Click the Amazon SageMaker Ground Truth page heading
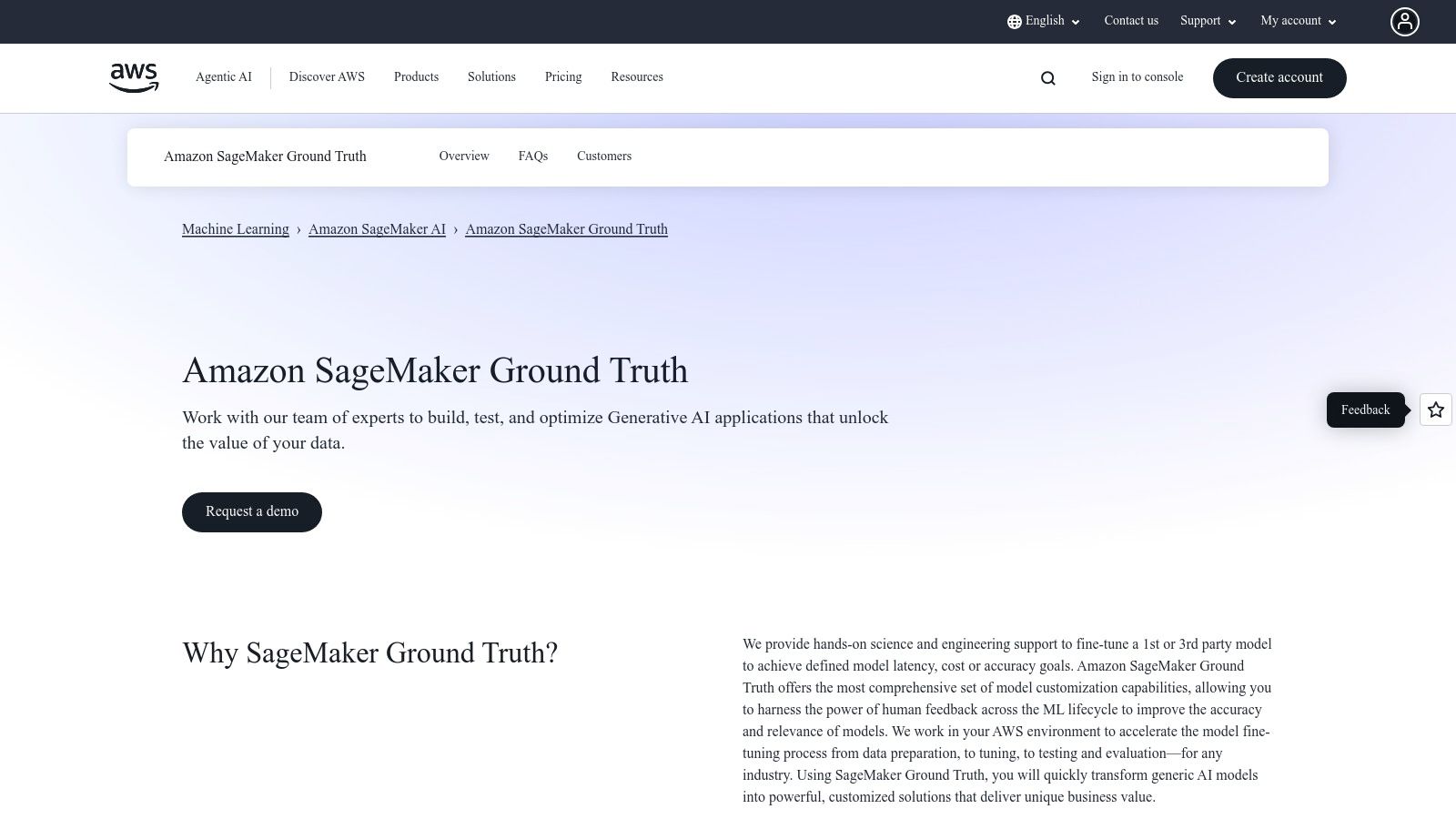The image size is (1456, 819). (435, 370)
